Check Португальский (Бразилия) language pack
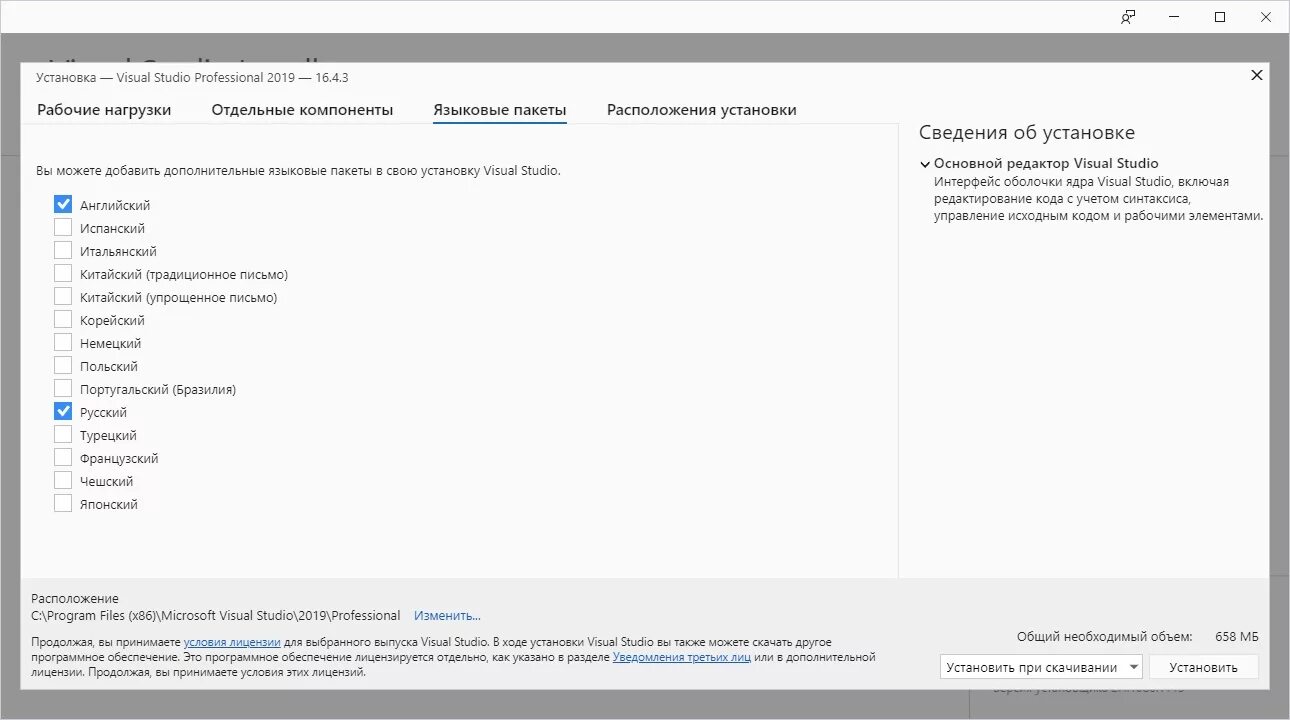The image size is (1290, 720). [x=63, y=388]
